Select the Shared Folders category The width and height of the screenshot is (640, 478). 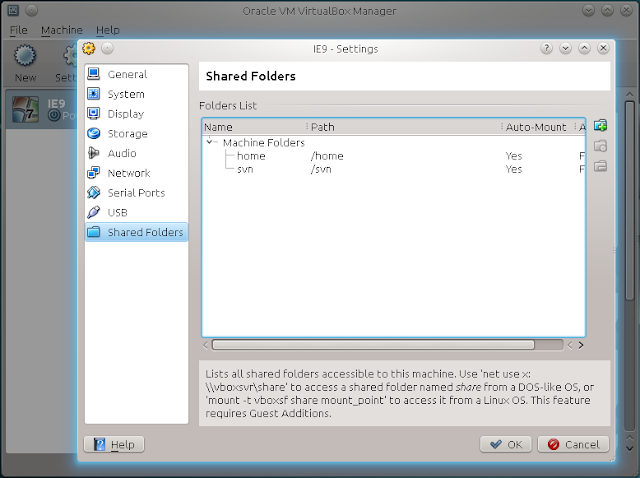point(136,232)
